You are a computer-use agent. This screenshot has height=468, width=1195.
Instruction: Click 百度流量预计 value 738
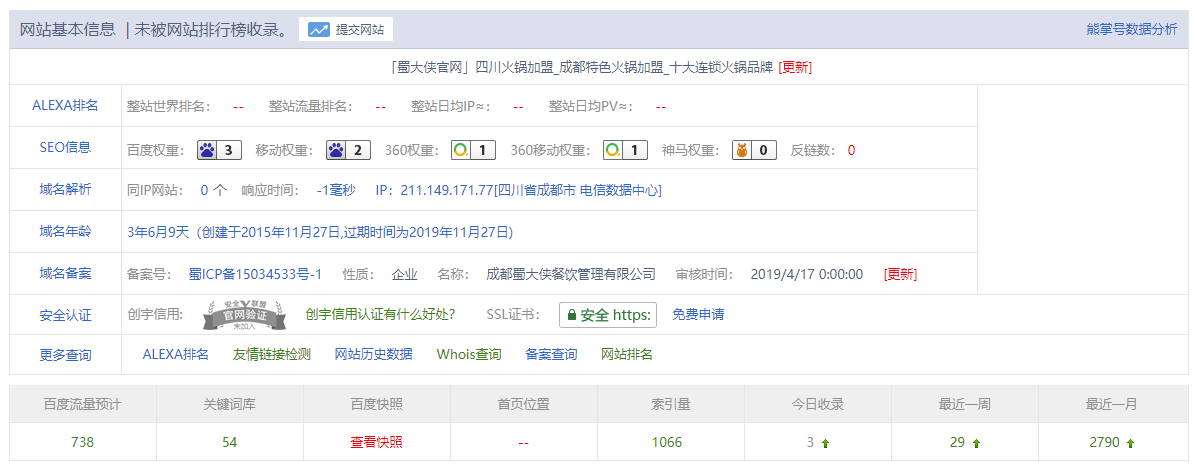point(82,442)
